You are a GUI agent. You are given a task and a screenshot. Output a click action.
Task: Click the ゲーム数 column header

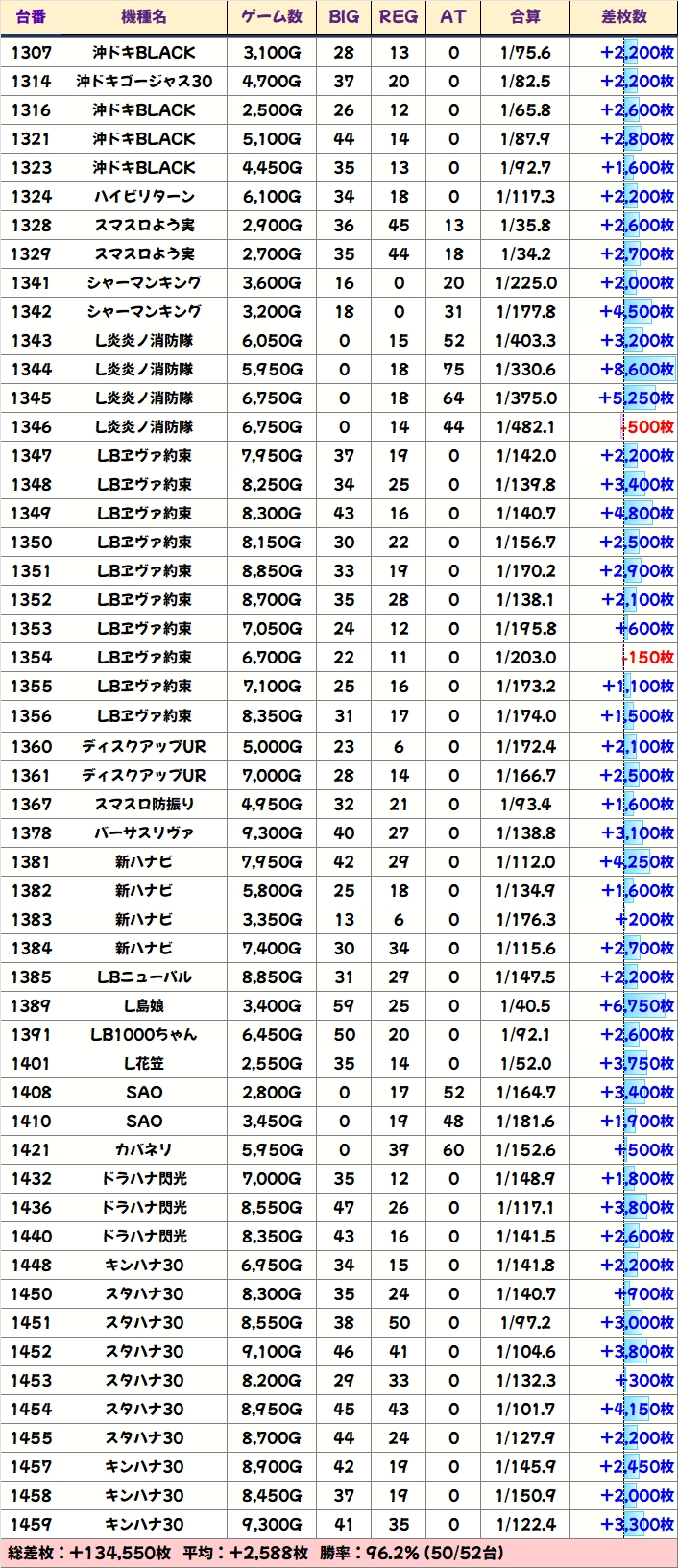click(272, 17)
